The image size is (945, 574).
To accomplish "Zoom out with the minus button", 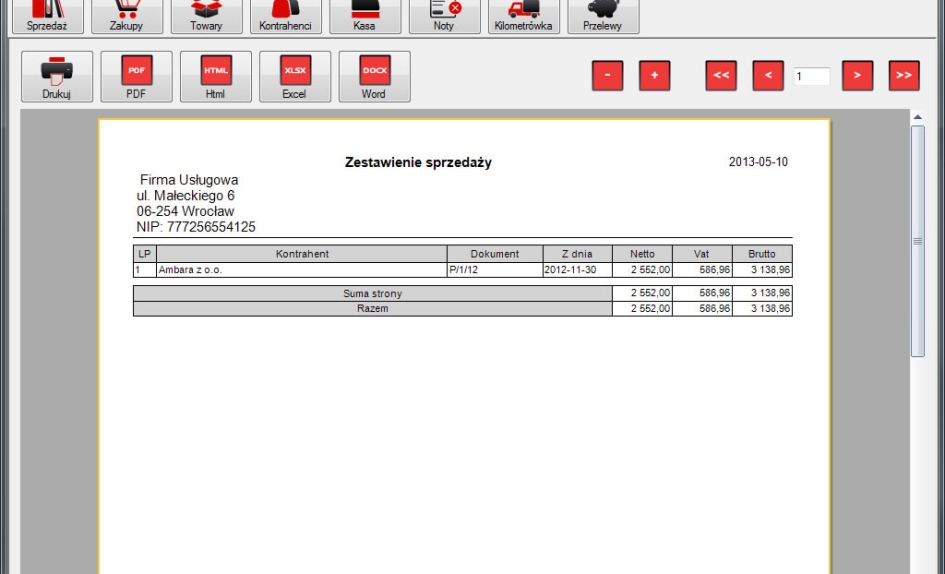I will pos(607,76).
